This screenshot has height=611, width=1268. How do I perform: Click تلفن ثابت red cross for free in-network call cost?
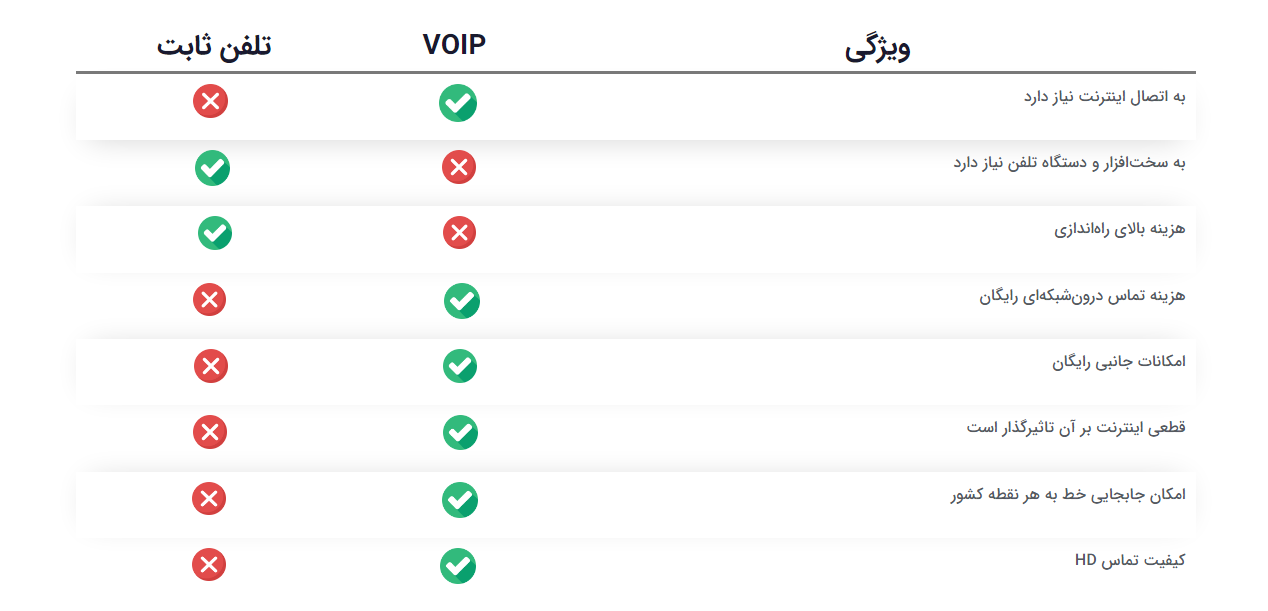pyautogui.click(x=210, y=299)
